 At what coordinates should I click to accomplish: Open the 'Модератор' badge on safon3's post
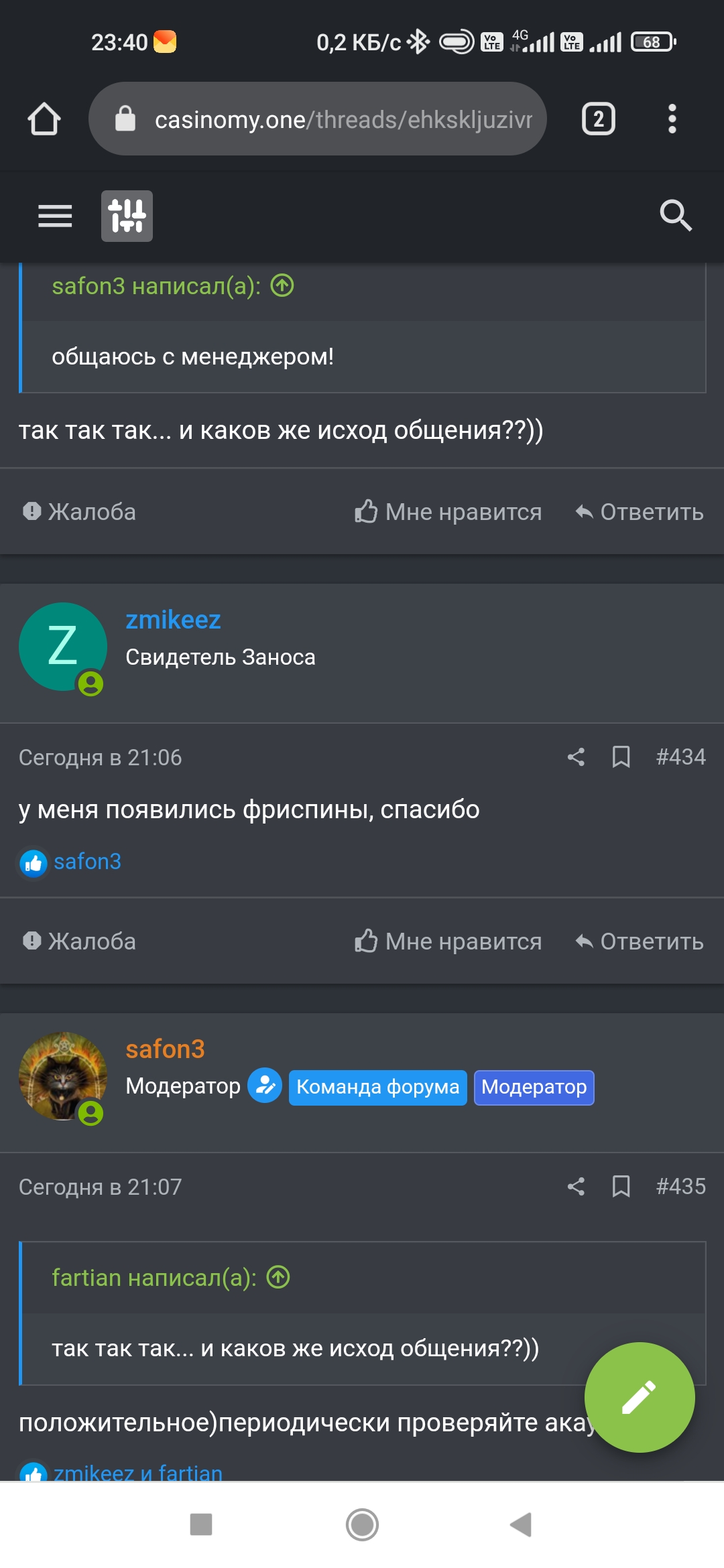(x=534, y=1087)
